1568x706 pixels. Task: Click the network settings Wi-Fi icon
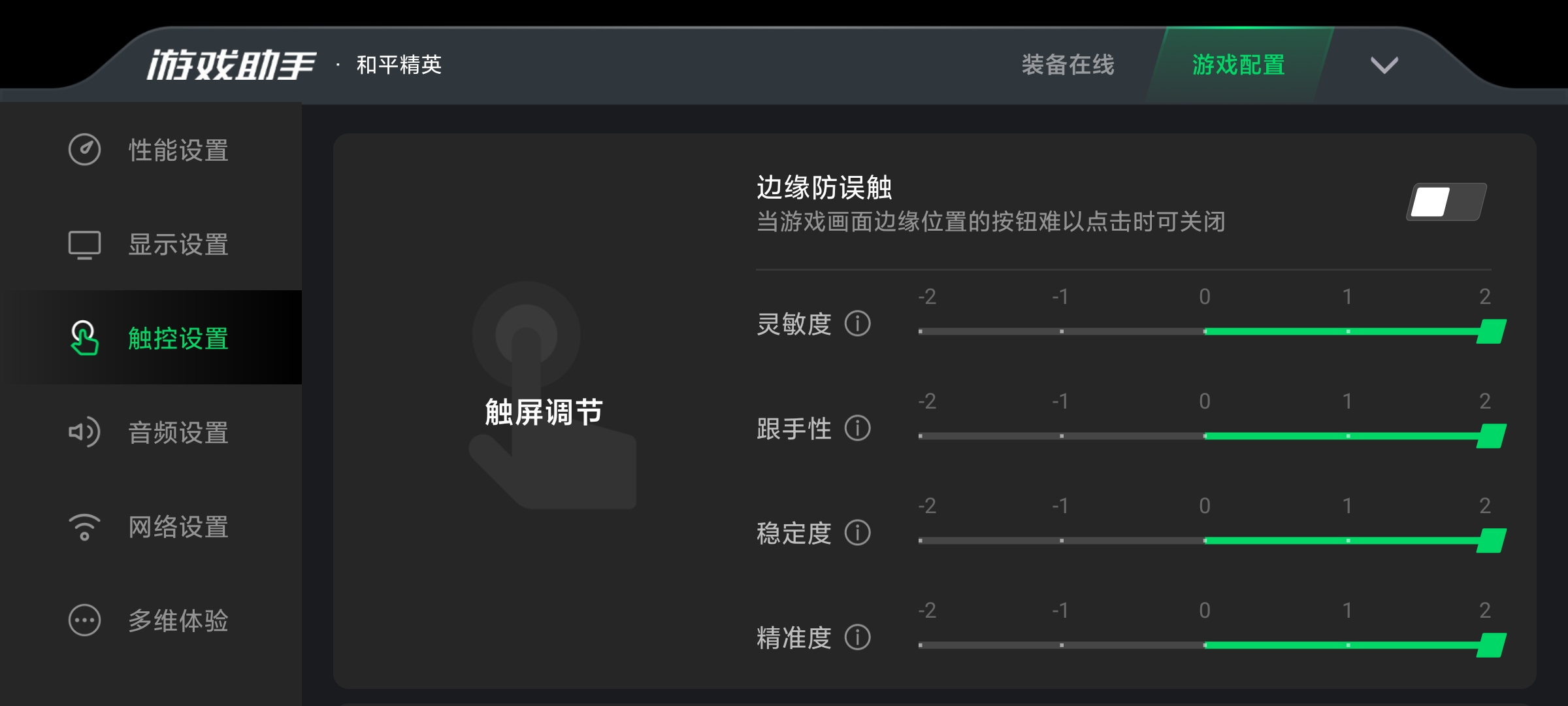[x=84, y=527]
